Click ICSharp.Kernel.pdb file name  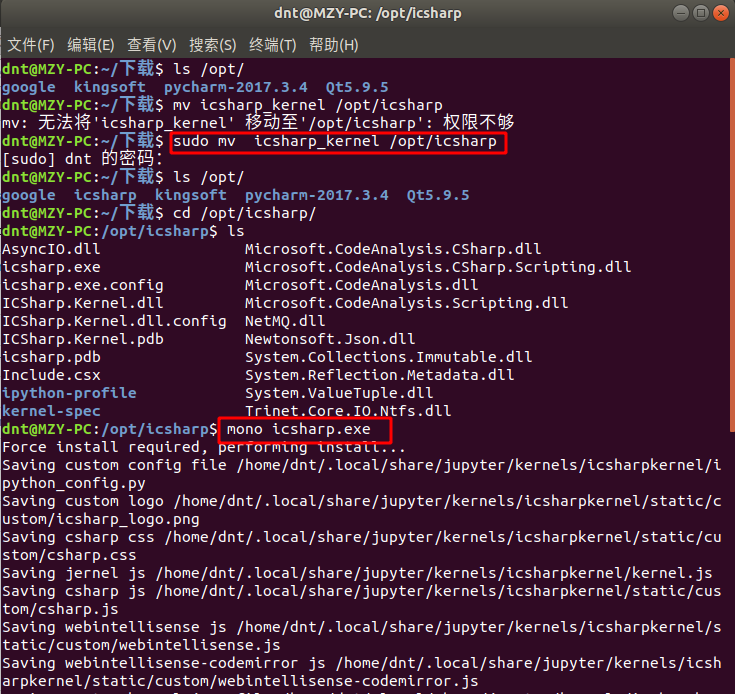[82, 339]
